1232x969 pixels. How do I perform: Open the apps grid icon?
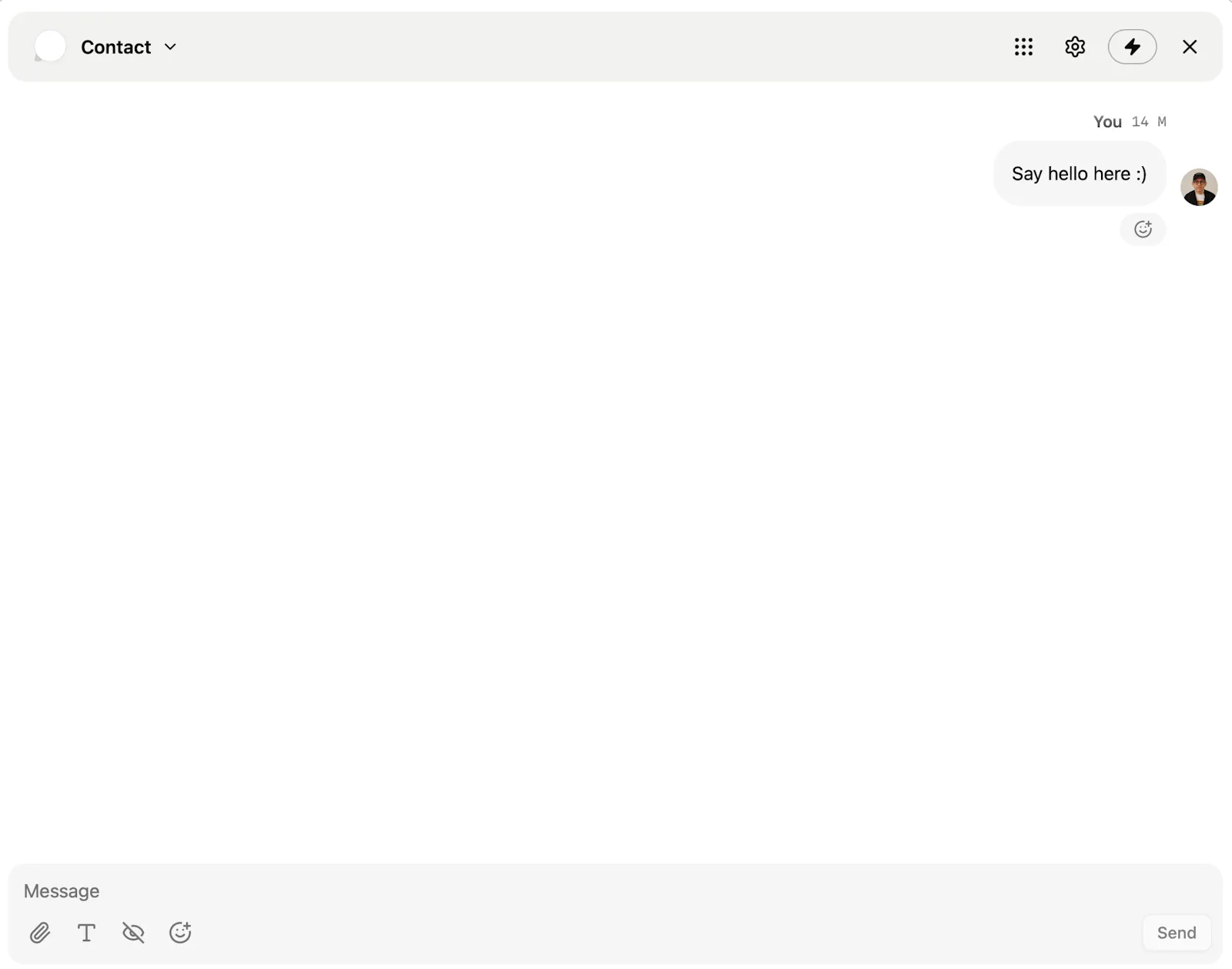[x=1023, y=47]
